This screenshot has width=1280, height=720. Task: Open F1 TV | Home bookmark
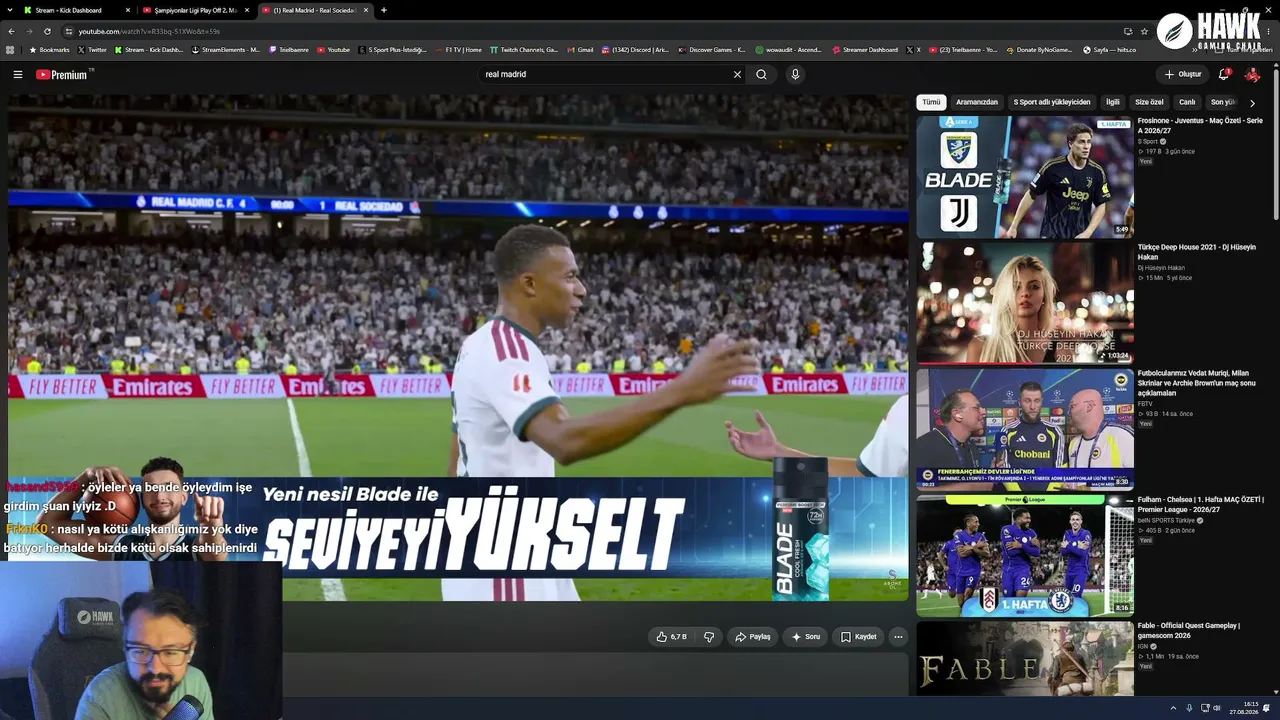458,49
